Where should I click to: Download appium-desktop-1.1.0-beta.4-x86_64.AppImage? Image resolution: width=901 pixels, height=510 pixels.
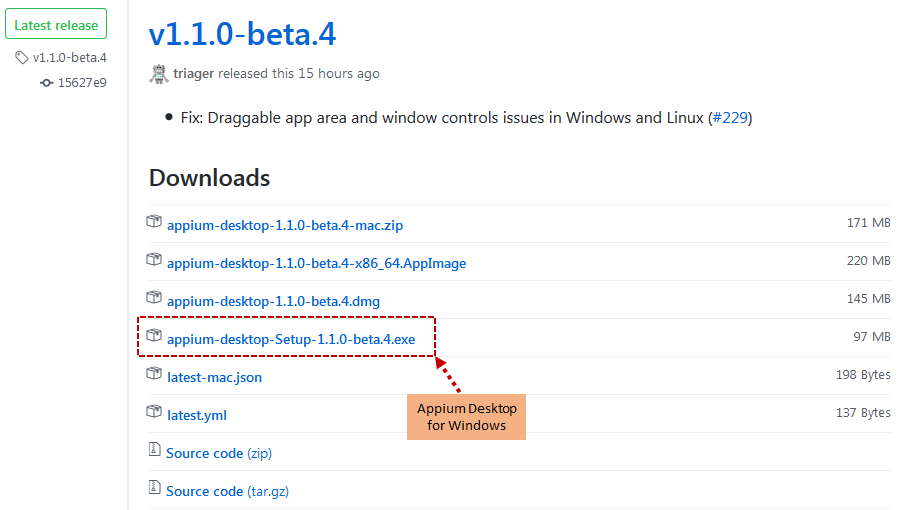click(x=317, y=263)
